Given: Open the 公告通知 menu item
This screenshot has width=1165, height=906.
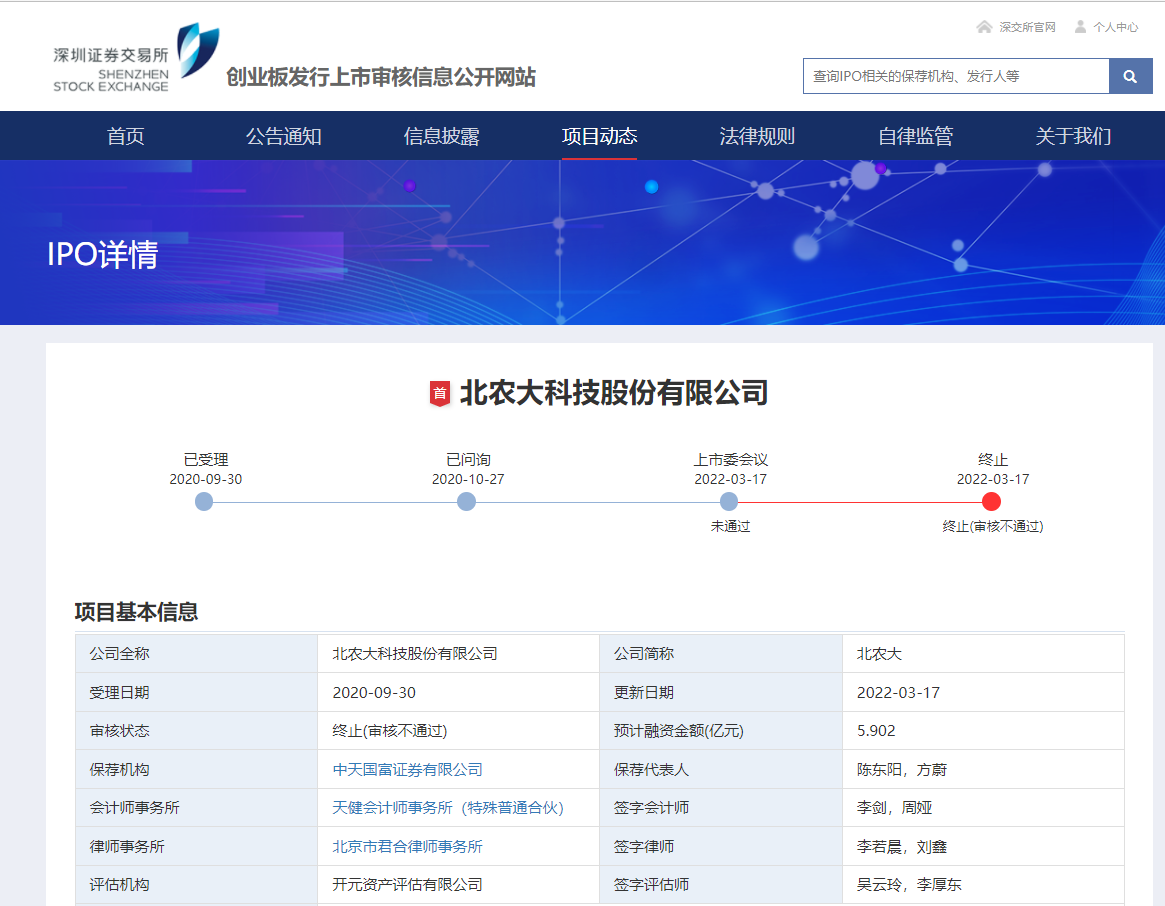Looking at the screenshot, I should 284,136.
